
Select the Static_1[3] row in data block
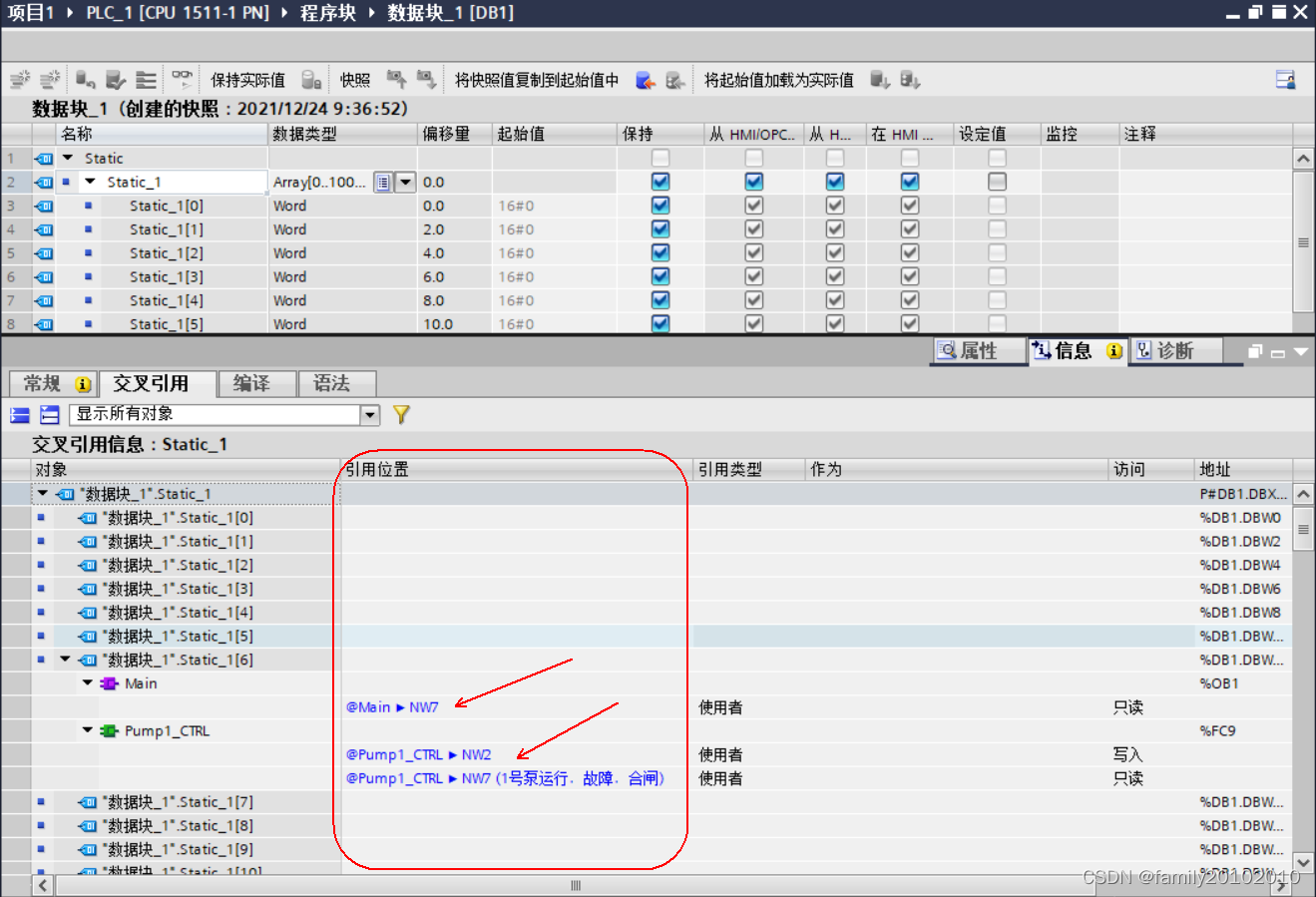click(x=166, y=277)
